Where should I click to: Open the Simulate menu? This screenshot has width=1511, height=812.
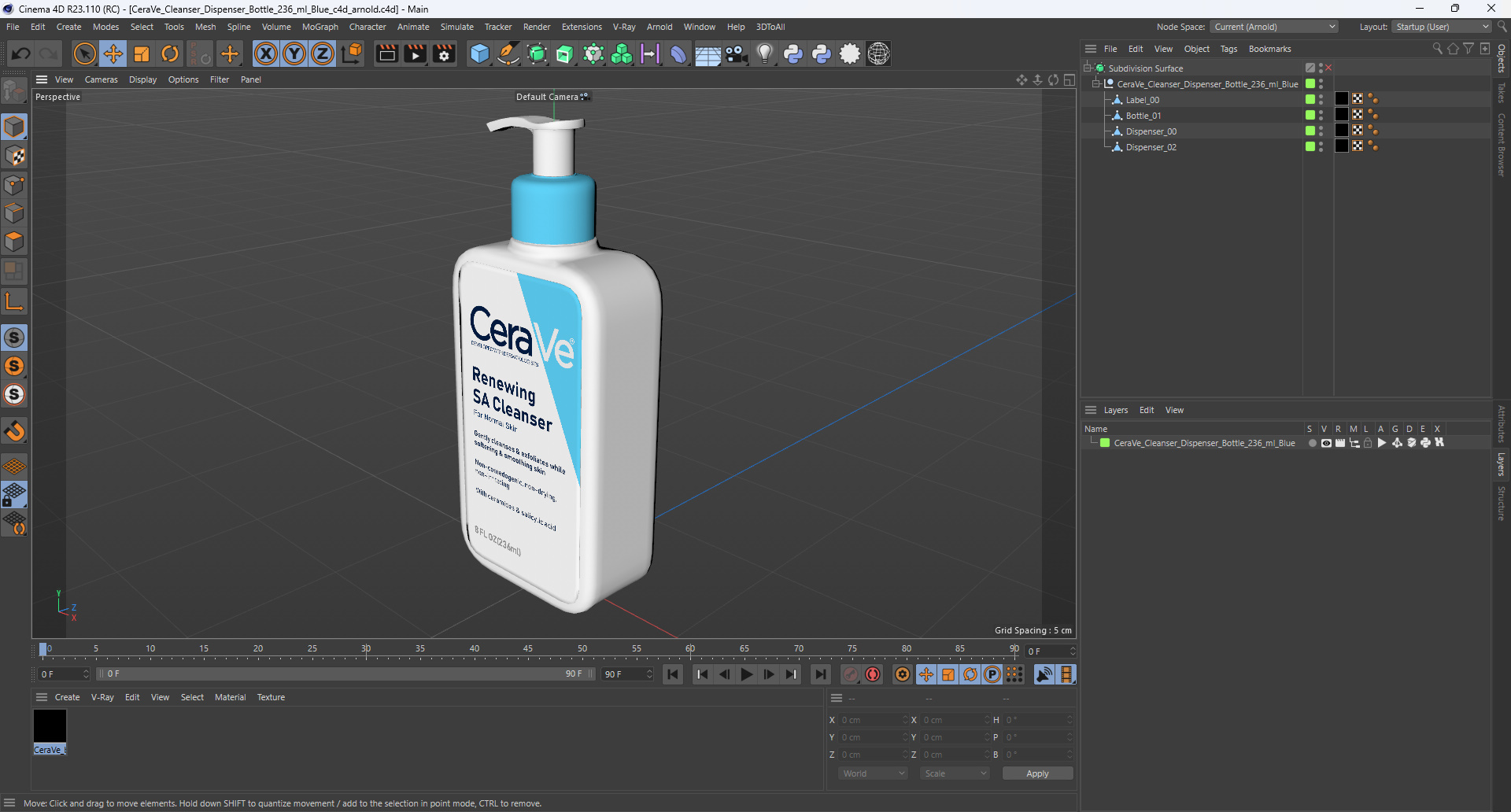click(456, 27)
